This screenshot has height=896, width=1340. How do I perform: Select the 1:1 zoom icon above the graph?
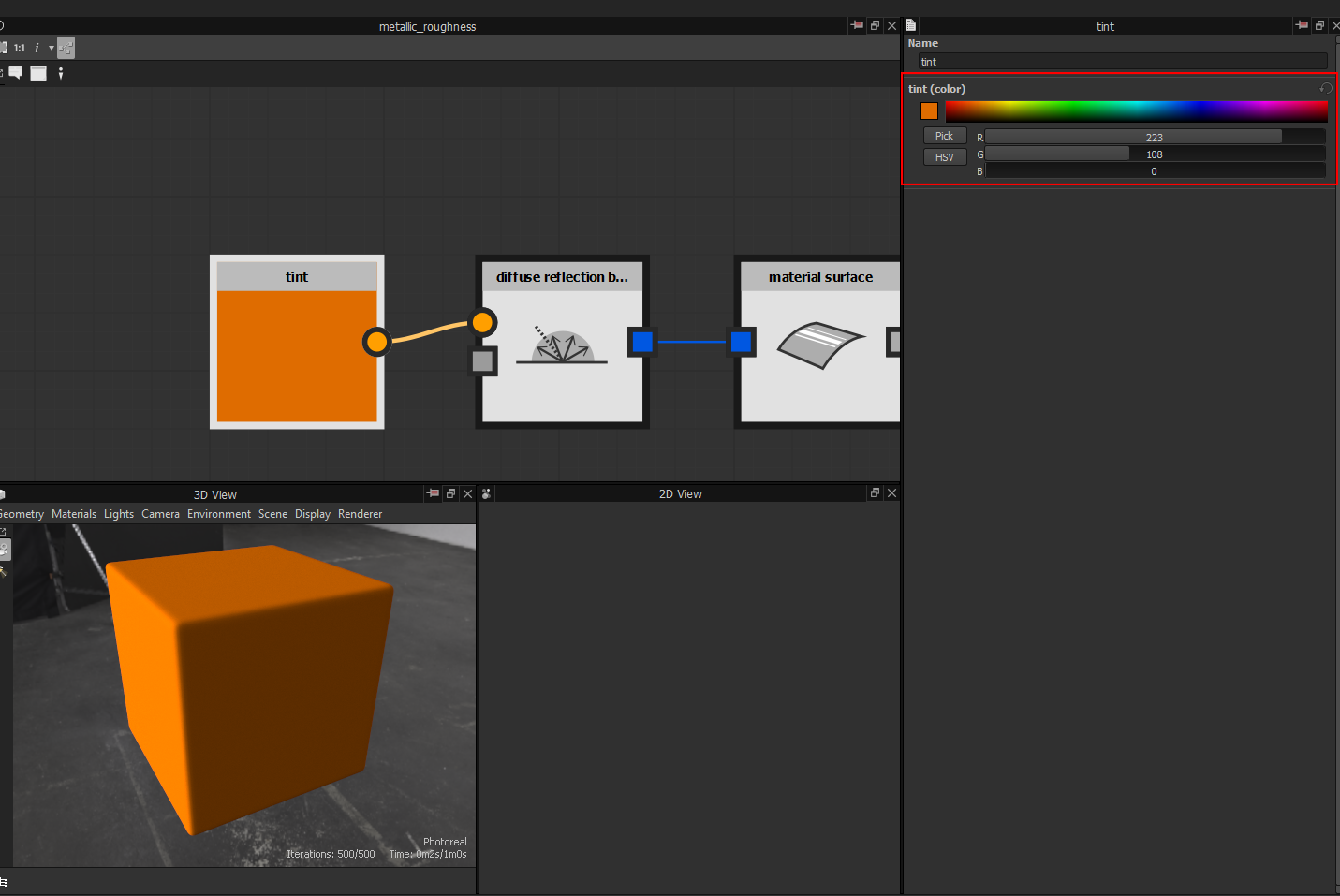19,48
